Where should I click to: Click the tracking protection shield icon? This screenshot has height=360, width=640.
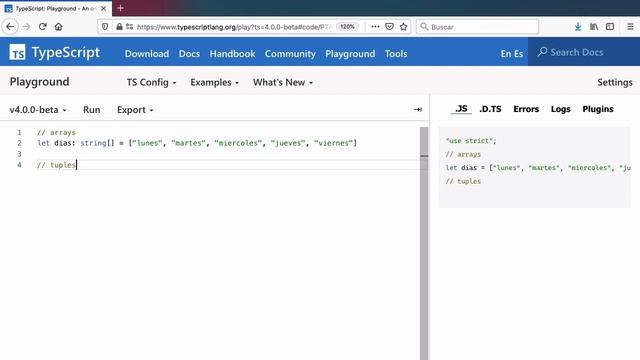105,27
